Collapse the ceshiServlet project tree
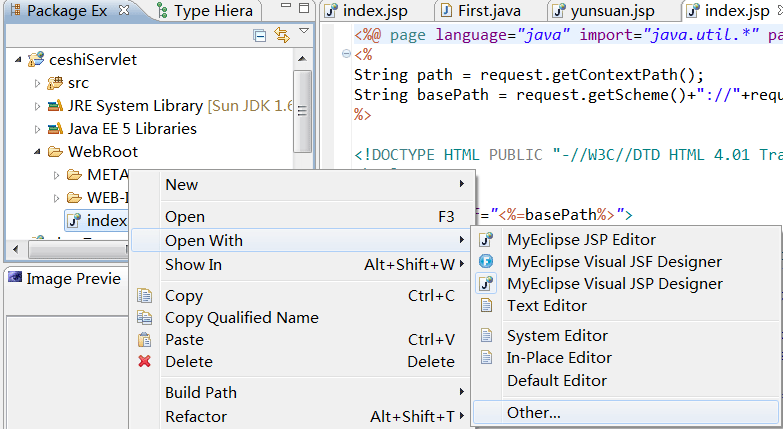Viewport: 783px width, 429px height. [x=19, y=60]
